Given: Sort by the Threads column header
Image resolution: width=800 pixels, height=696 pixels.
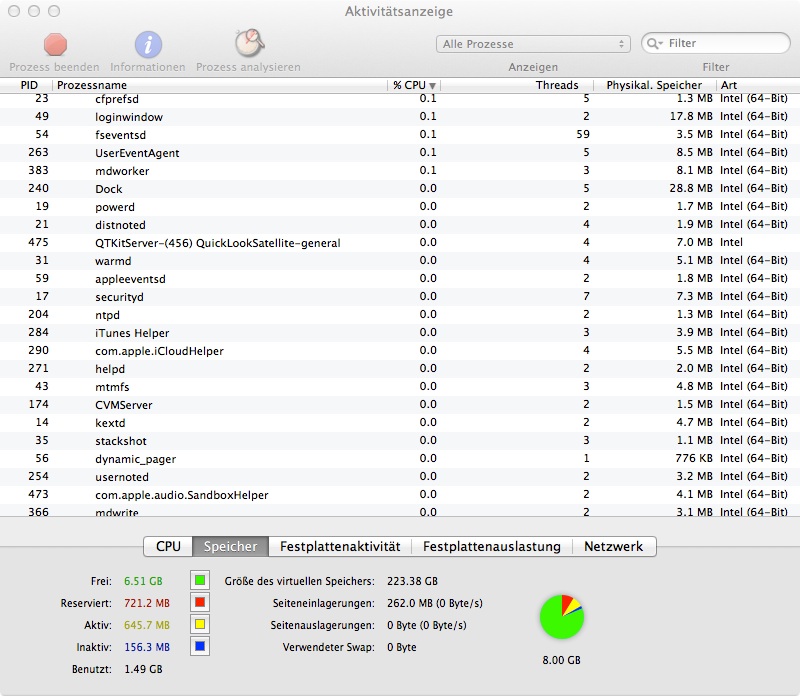Looking at the screenshot, I should [517, 85].
